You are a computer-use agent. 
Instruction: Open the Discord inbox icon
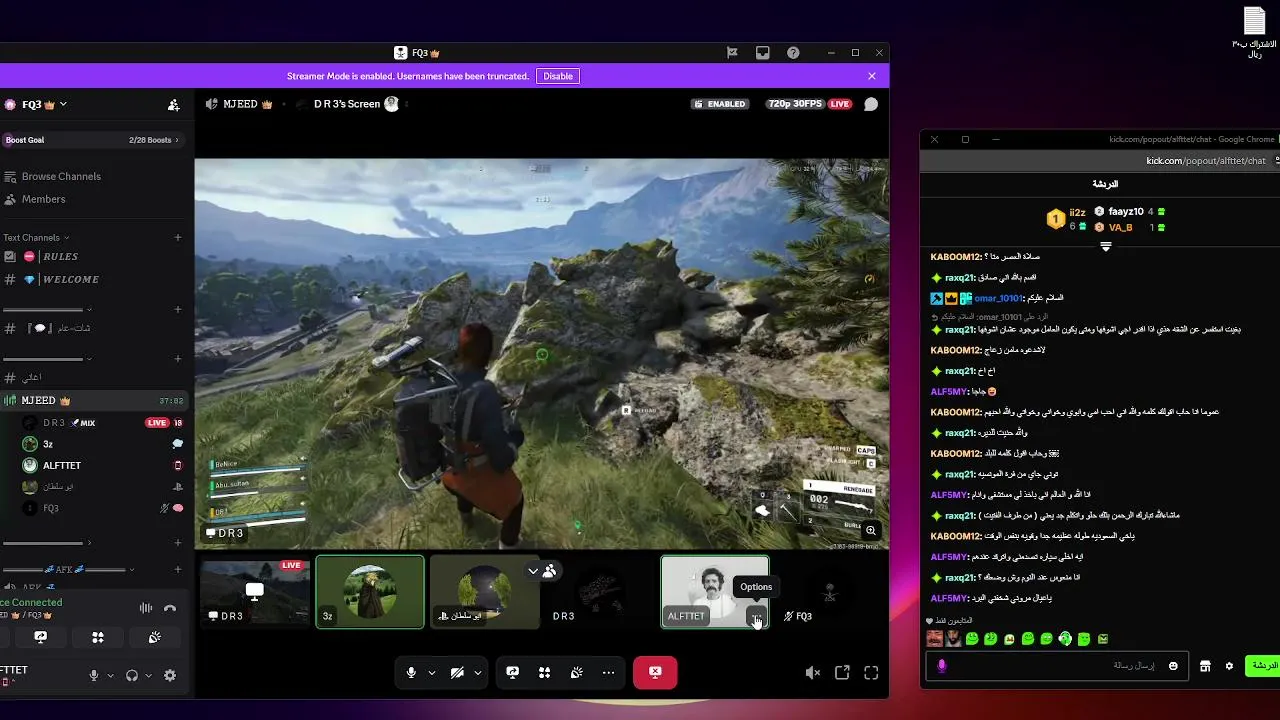click(762, 53)
